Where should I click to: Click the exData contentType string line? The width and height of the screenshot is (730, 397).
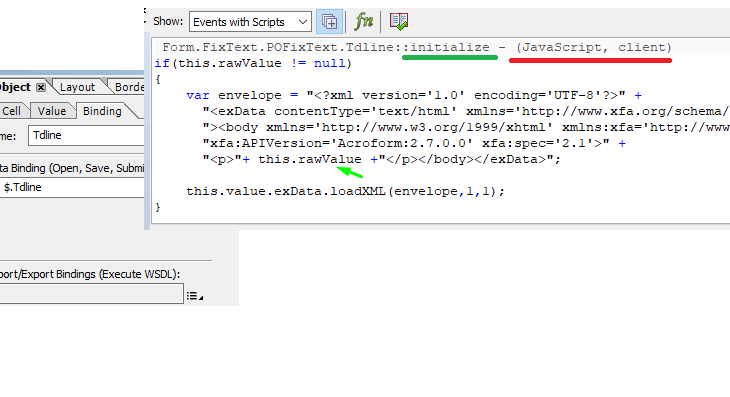point(466,112)
